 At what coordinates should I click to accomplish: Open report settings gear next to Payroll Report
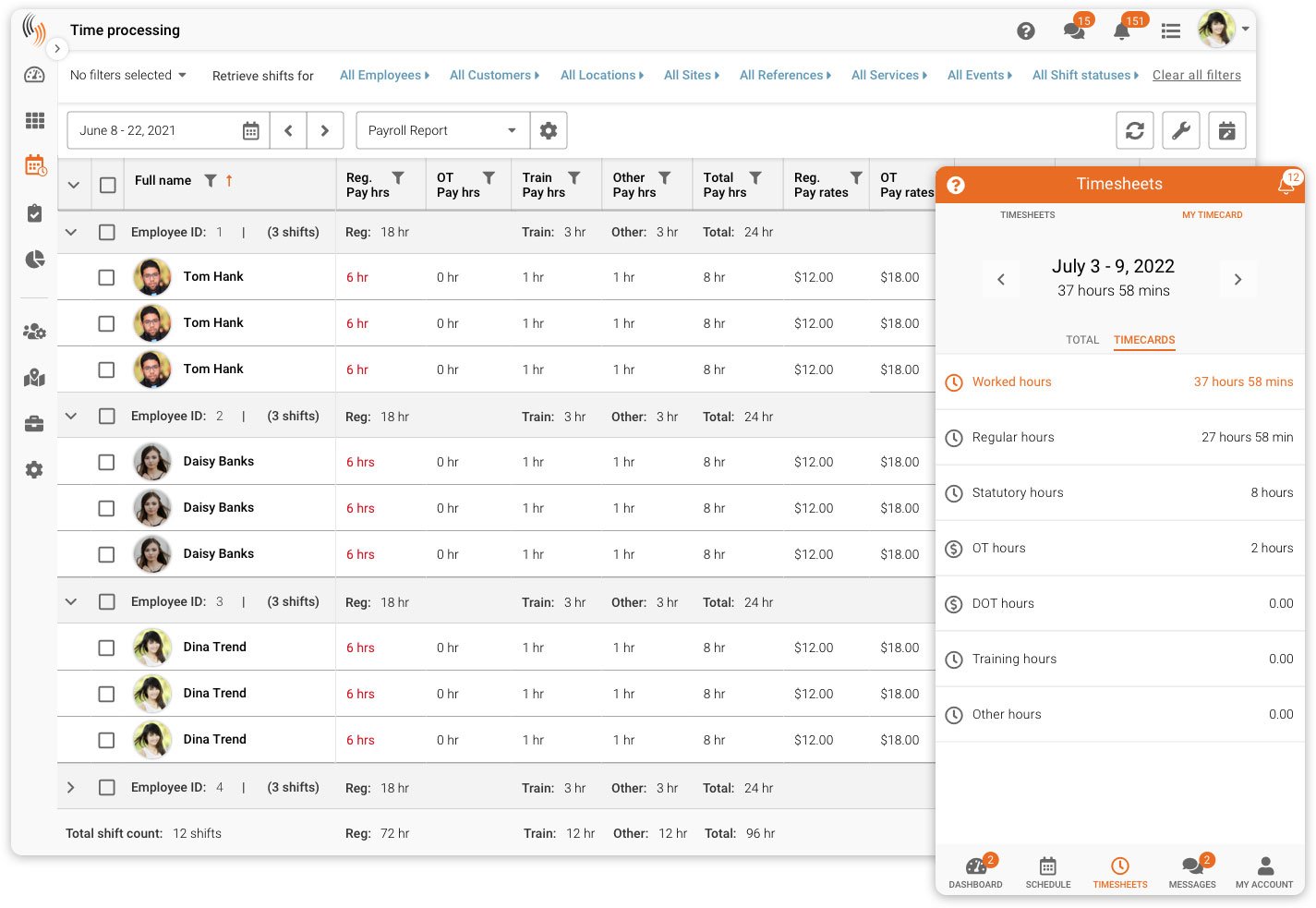pyautogui.click(x=549, y=130)
